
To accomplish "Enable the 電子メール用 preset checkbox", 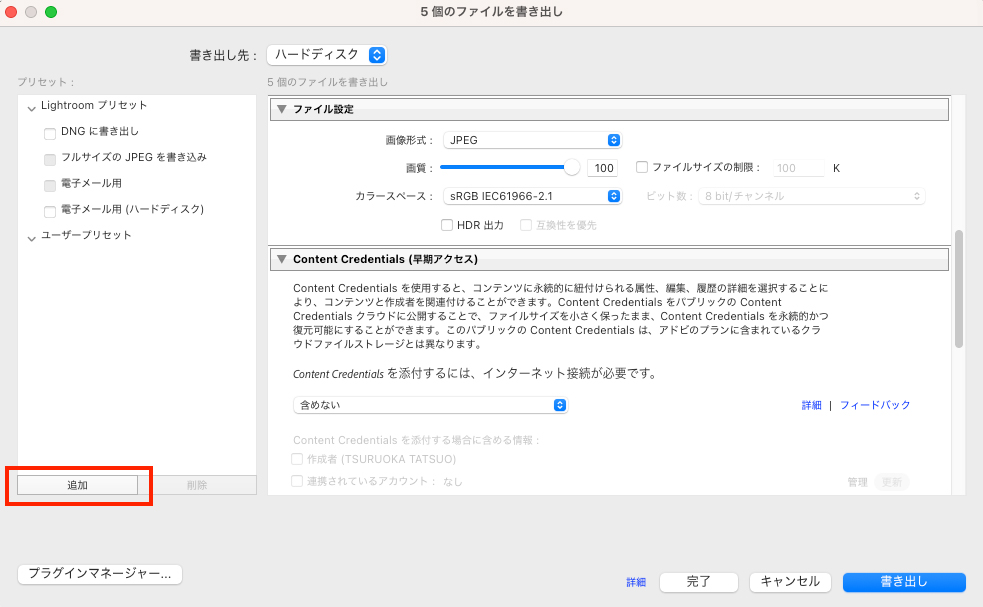I will pyautogui.click(x=49, y=184).
